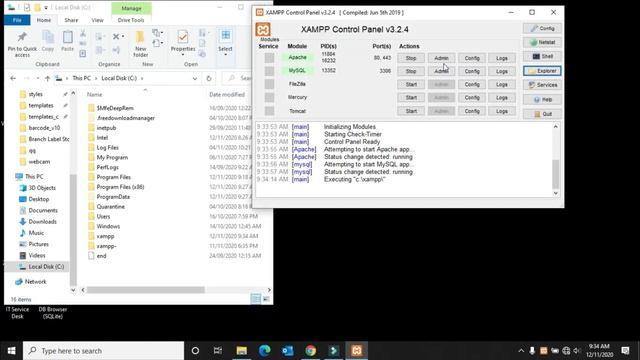640x360 pixels.
Task: Click the file list horizontal scrollbar
Action: click(x=146, y=290)
